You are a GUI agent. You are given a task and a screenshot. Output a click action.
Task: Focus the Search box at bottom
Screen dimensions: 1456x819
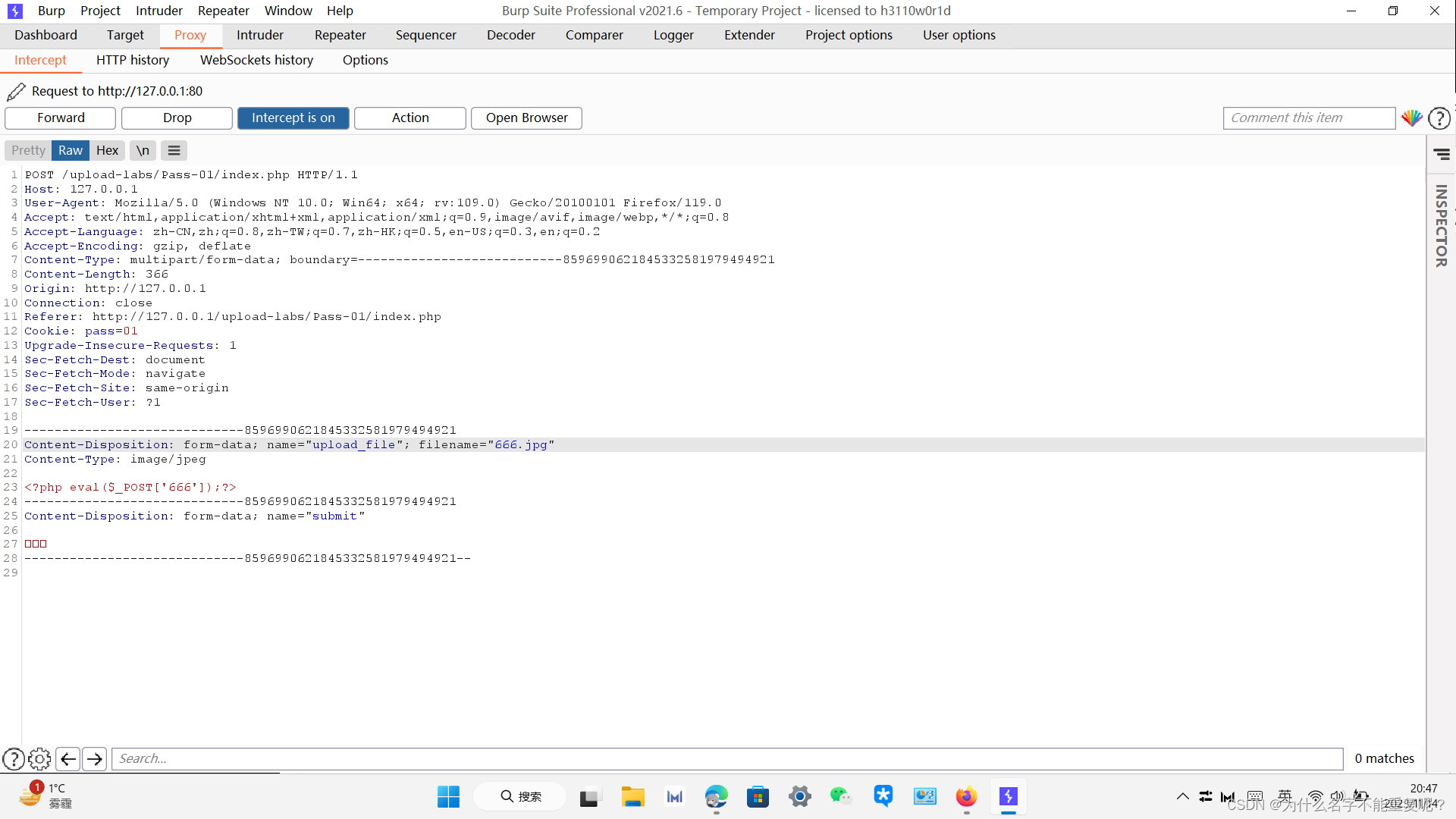pyautogui.click(x=727, y=758)
